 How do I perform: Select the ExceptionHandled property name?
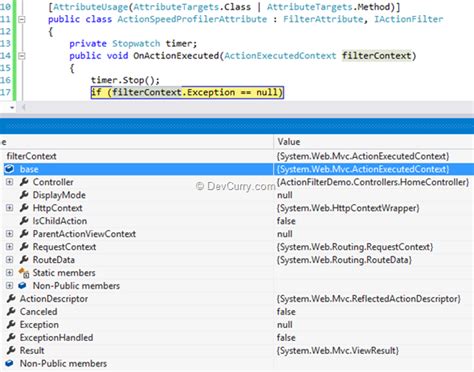(56, 338)
